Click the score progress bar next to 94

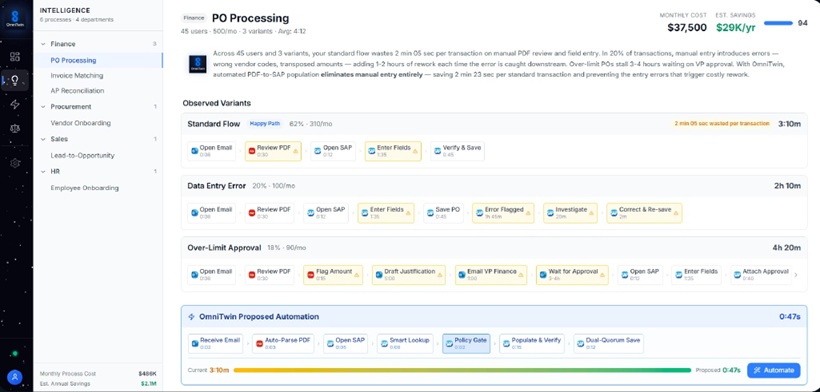[778, 23]
